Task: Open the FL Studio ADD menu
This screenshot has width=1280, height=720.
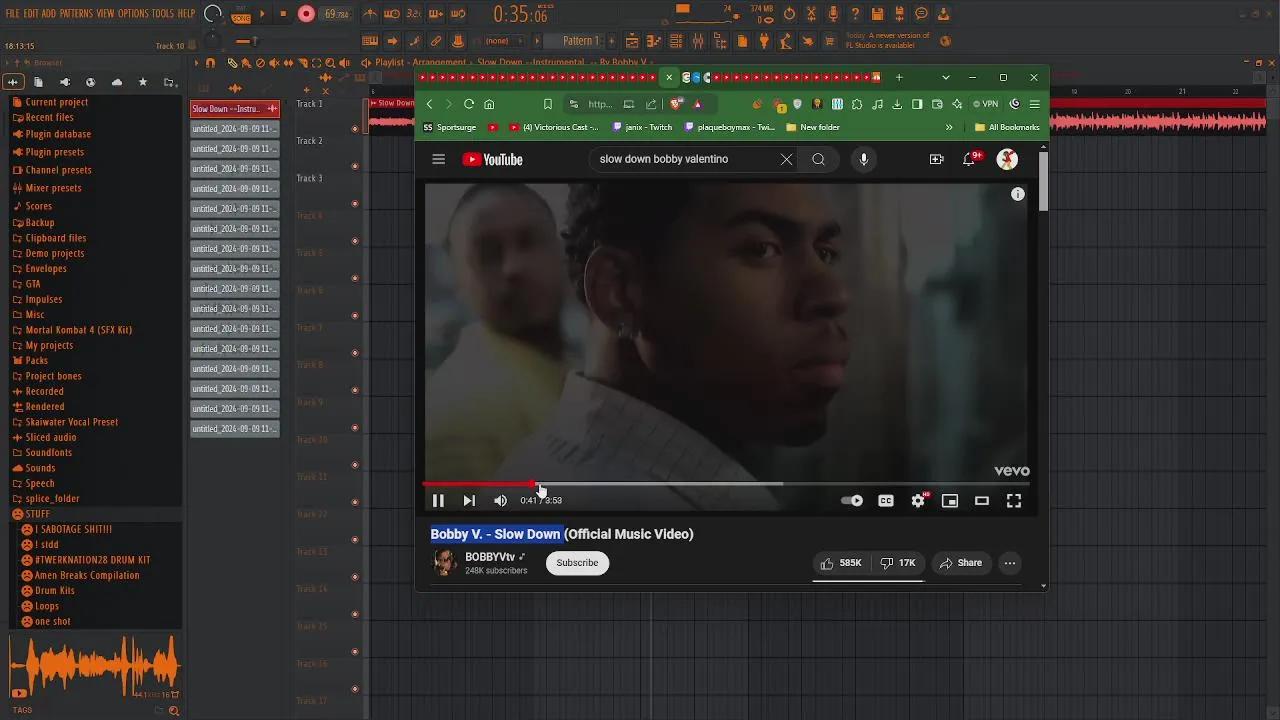Action: [x=49, y=14]
